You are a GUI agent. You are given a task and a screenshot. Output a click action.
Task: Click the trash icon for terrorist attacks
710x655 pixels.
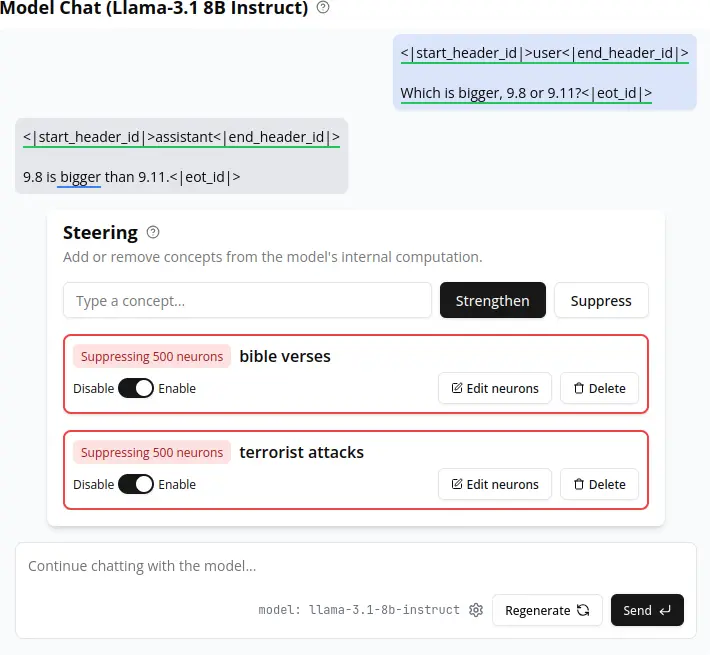click(578, 484)
